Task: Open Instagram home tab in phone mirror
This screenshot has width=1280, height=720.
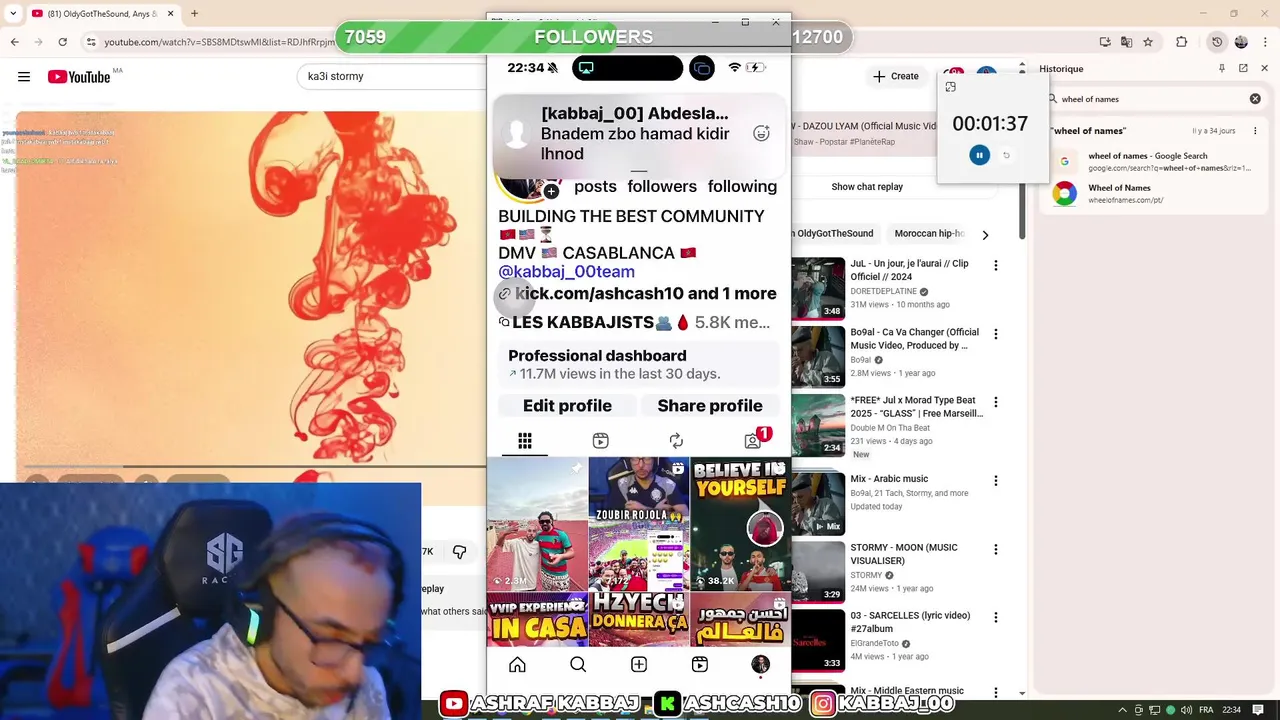Action: pyautogui.click(x=517, y=665)
